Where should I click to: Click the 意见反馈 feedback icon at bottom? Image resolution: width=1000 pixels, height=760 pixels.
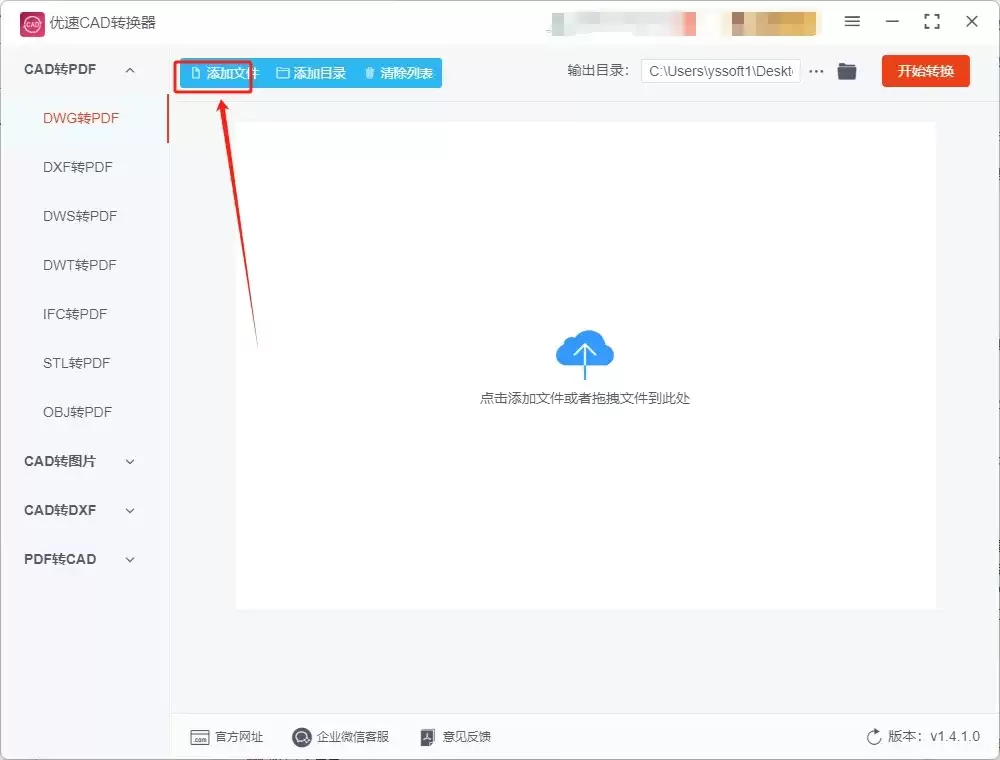pos(427,737)
